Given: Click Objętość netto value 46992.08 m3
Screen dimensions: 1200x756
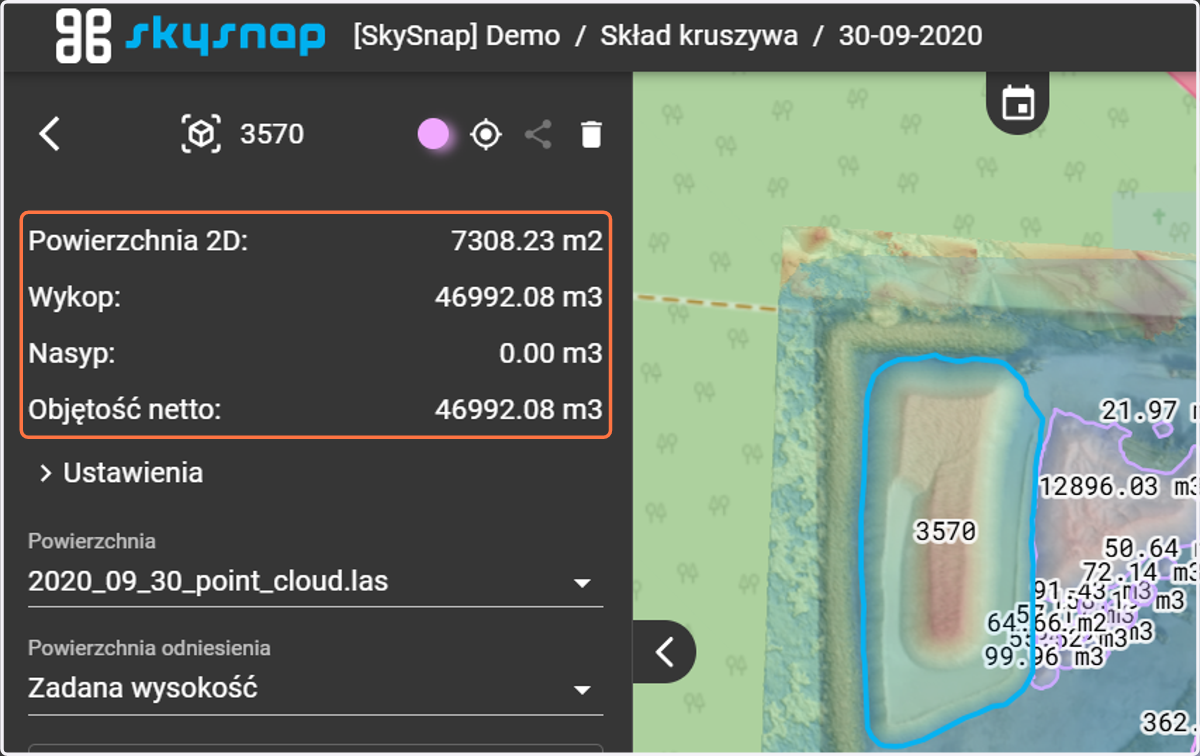Looking at the screenshot, I should pyautogui.click(x=519, y=409).
